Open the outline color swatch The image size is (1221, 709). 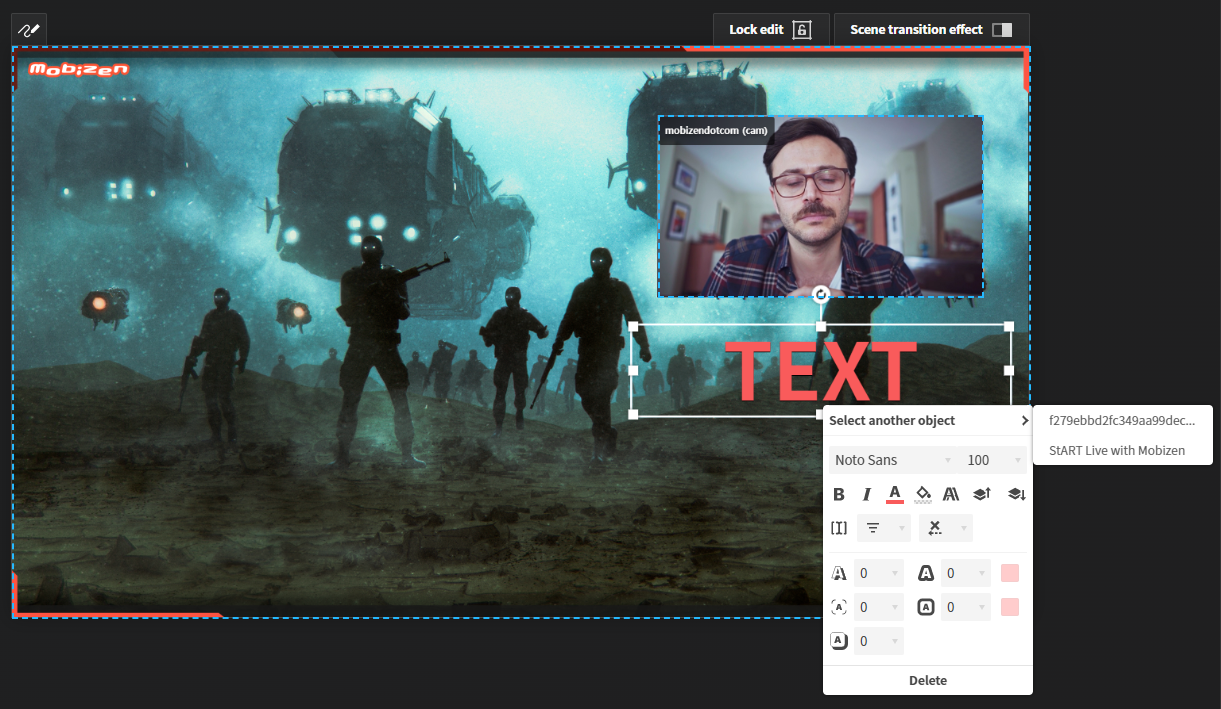tap(1010, 573)
